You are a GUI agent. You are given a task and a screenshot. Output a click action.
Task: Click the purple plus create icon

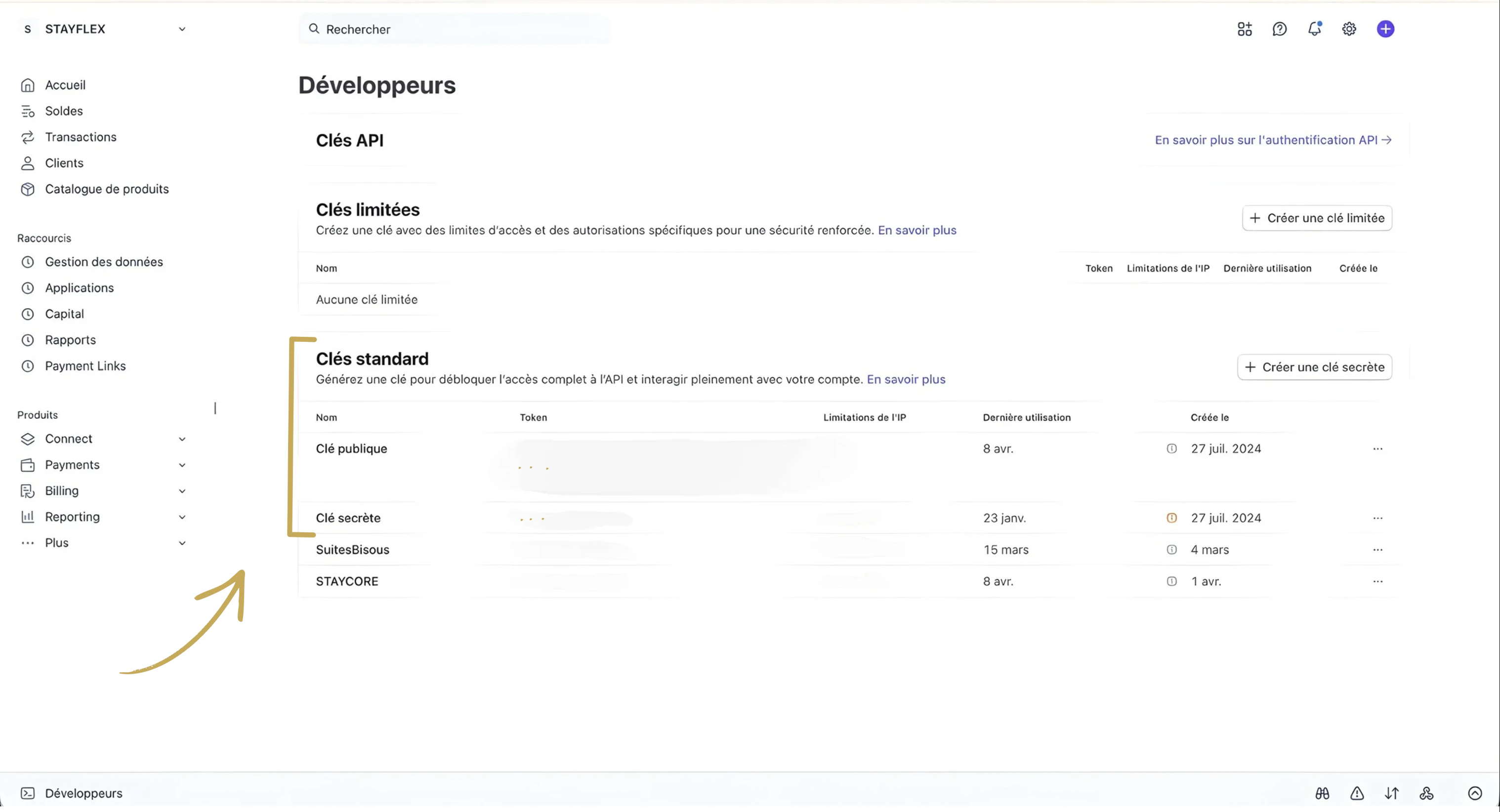pyautogui.click(x=1385, y=29)
